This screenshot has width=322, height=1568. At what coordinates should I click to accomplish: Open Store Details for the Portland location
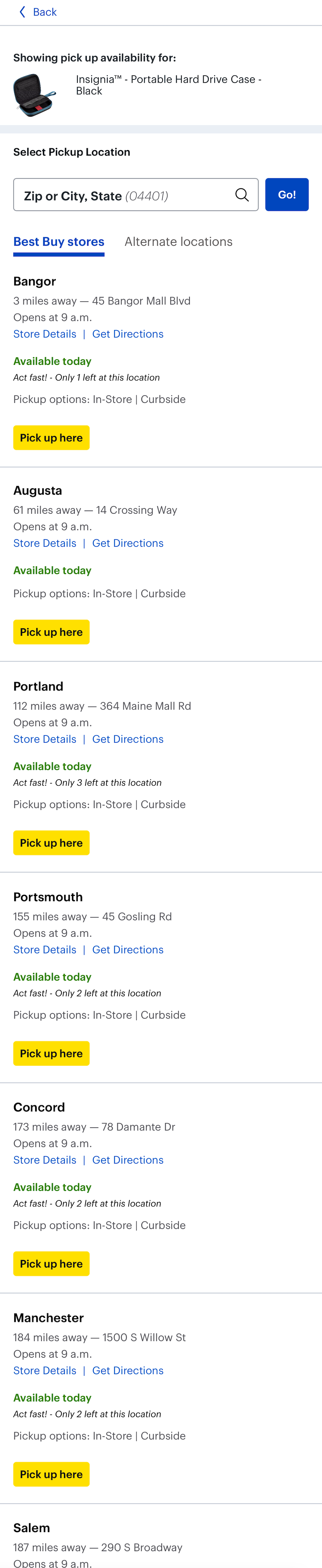coord(44,739)
